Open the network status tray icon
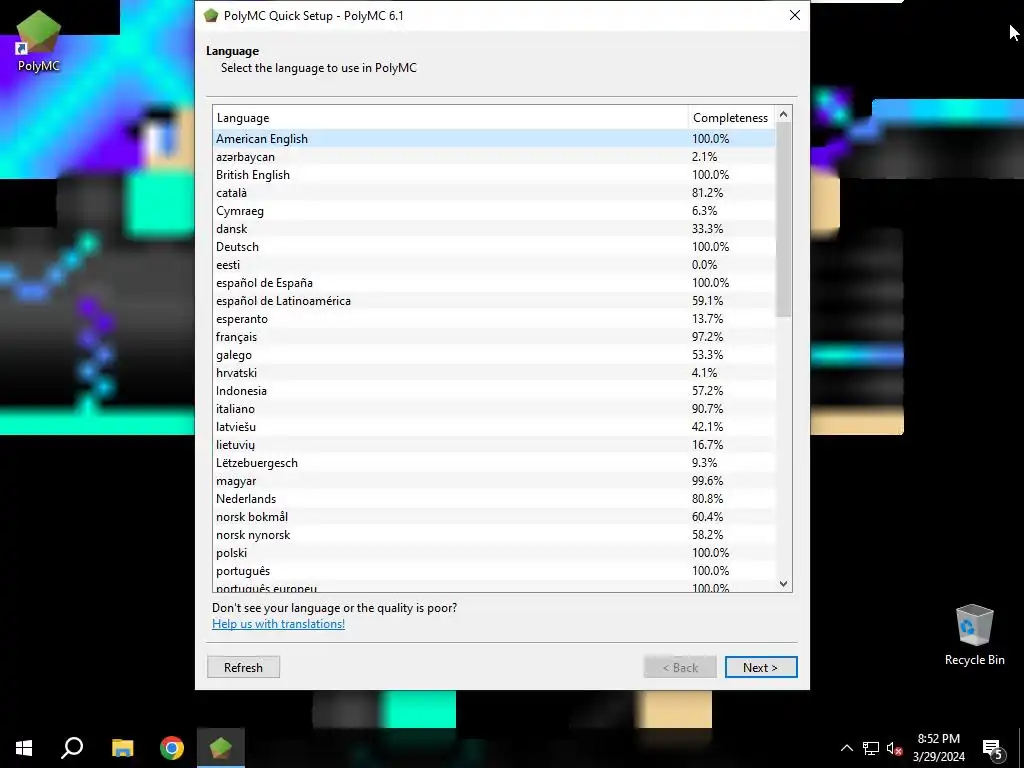The width and height of the screenshot is (1024, 768). [871, 748]
